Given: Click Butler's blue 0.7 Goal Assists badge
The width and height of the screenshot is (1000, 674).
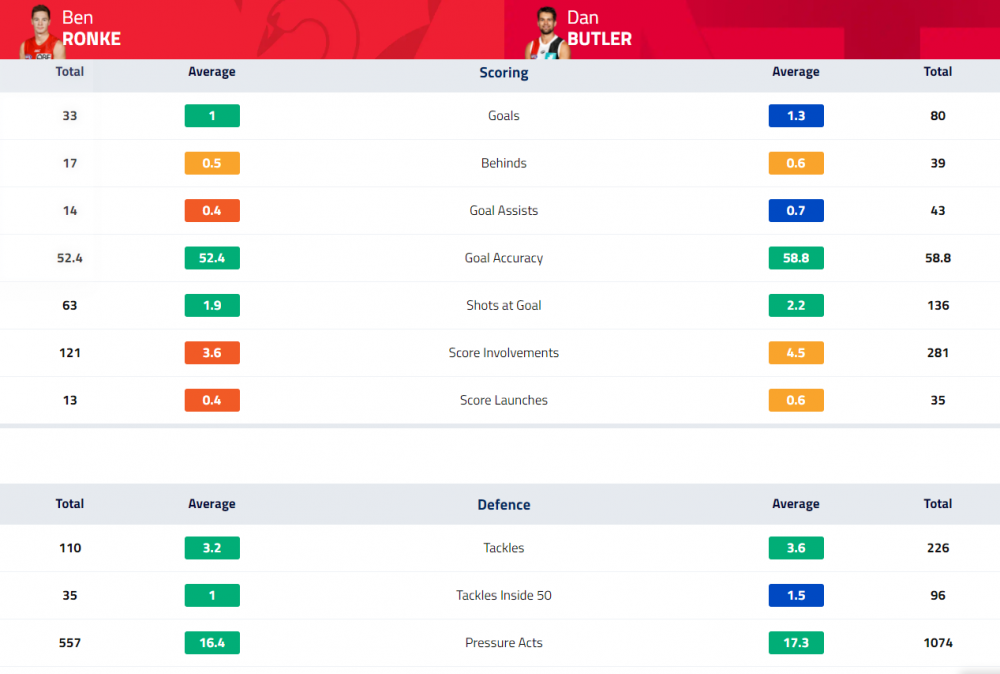Looking at the screenshot, I should click(x=796, y=210).
